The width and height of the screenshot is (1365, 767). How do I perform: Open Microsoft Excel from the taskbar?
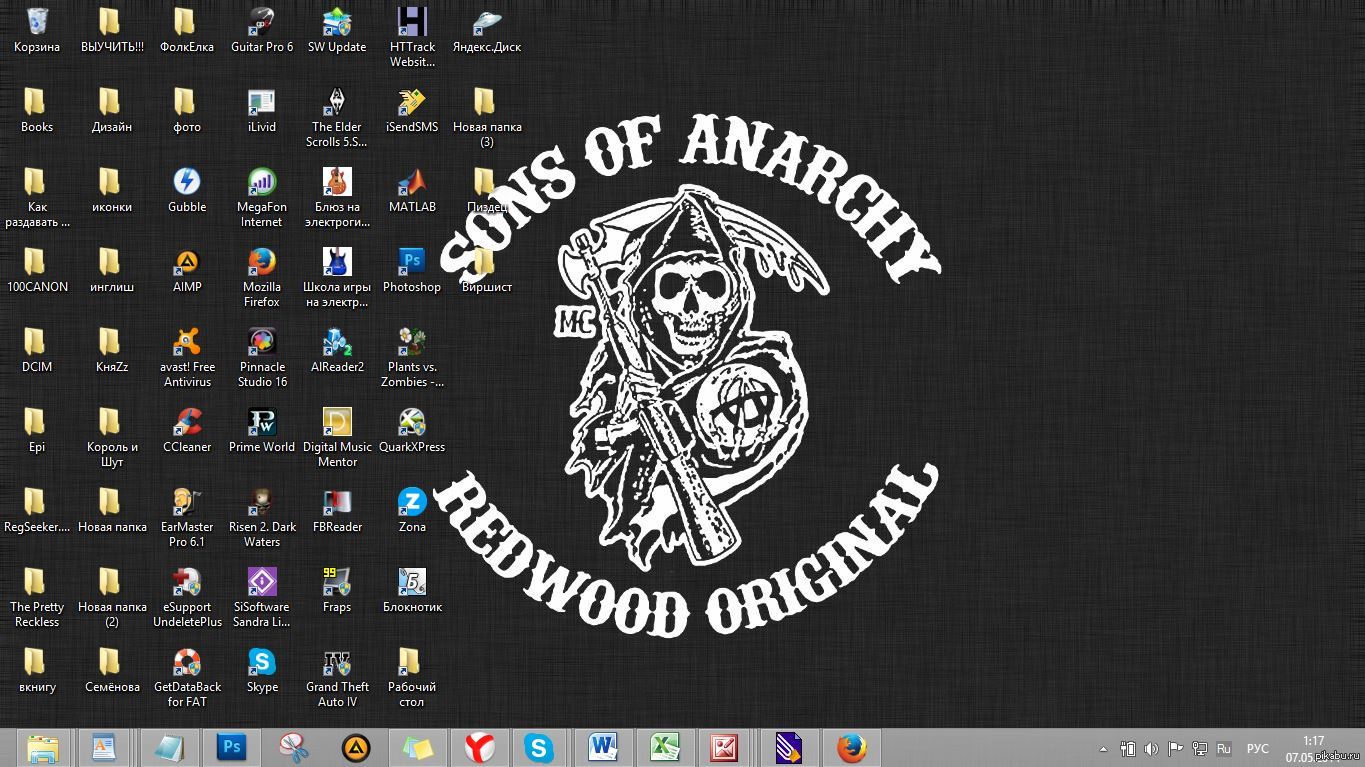click(x=665, y=748)
